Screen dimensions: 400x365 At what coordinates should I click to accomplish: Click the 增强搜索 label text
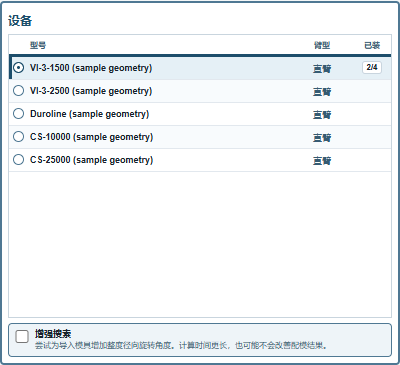(x=53, y=334)
